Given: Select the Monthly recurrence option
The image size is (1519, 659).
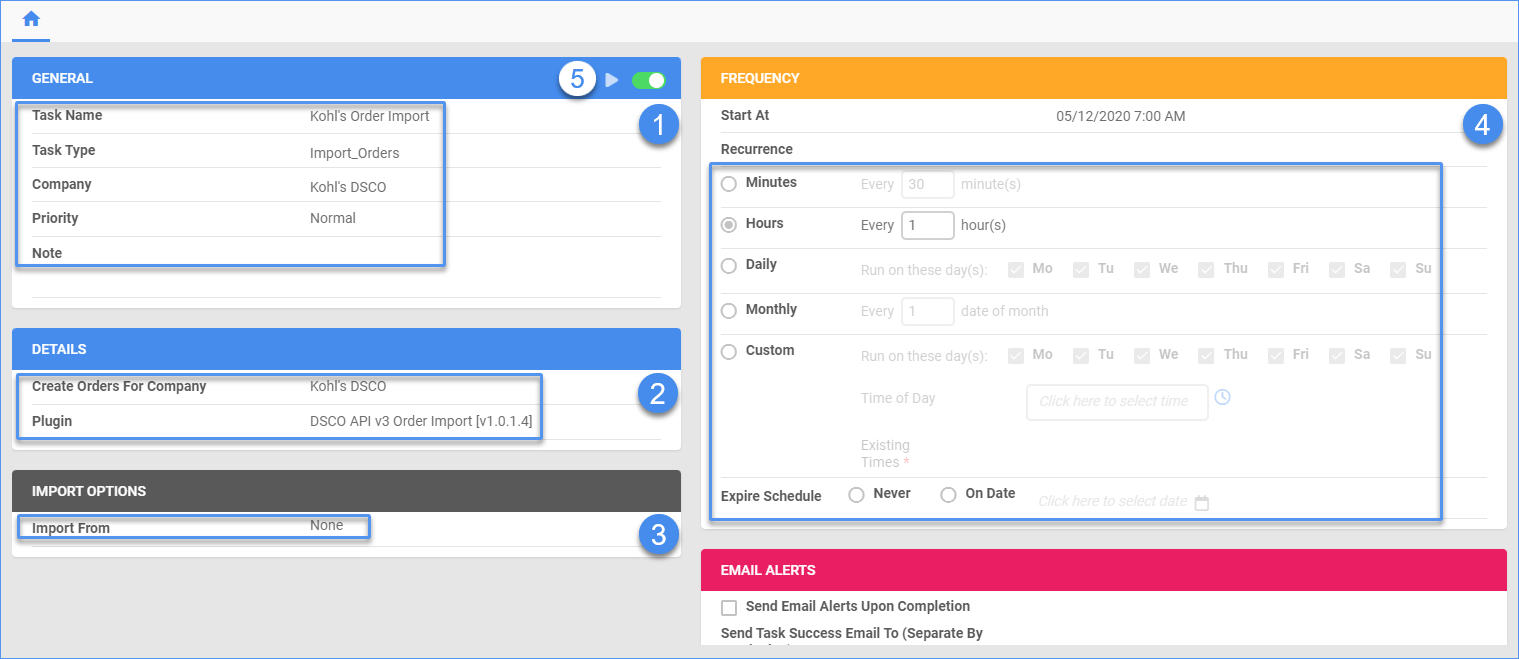Looking at the screenshot, I should coord(729,310).
